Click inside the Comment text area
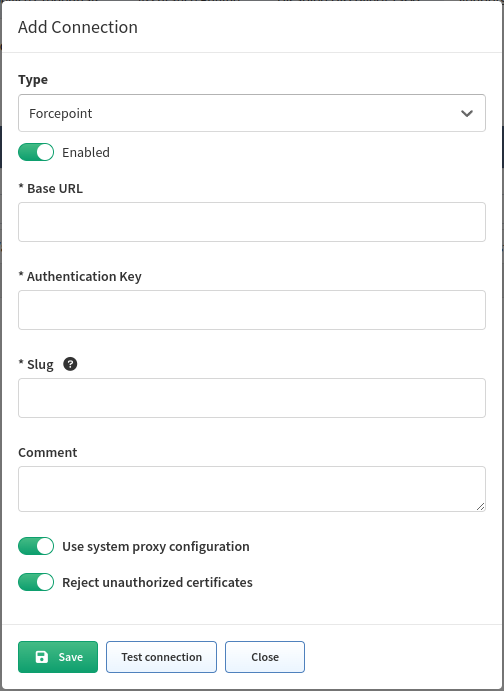The height and width of the screenshot is (691, 504). [252, 489]
